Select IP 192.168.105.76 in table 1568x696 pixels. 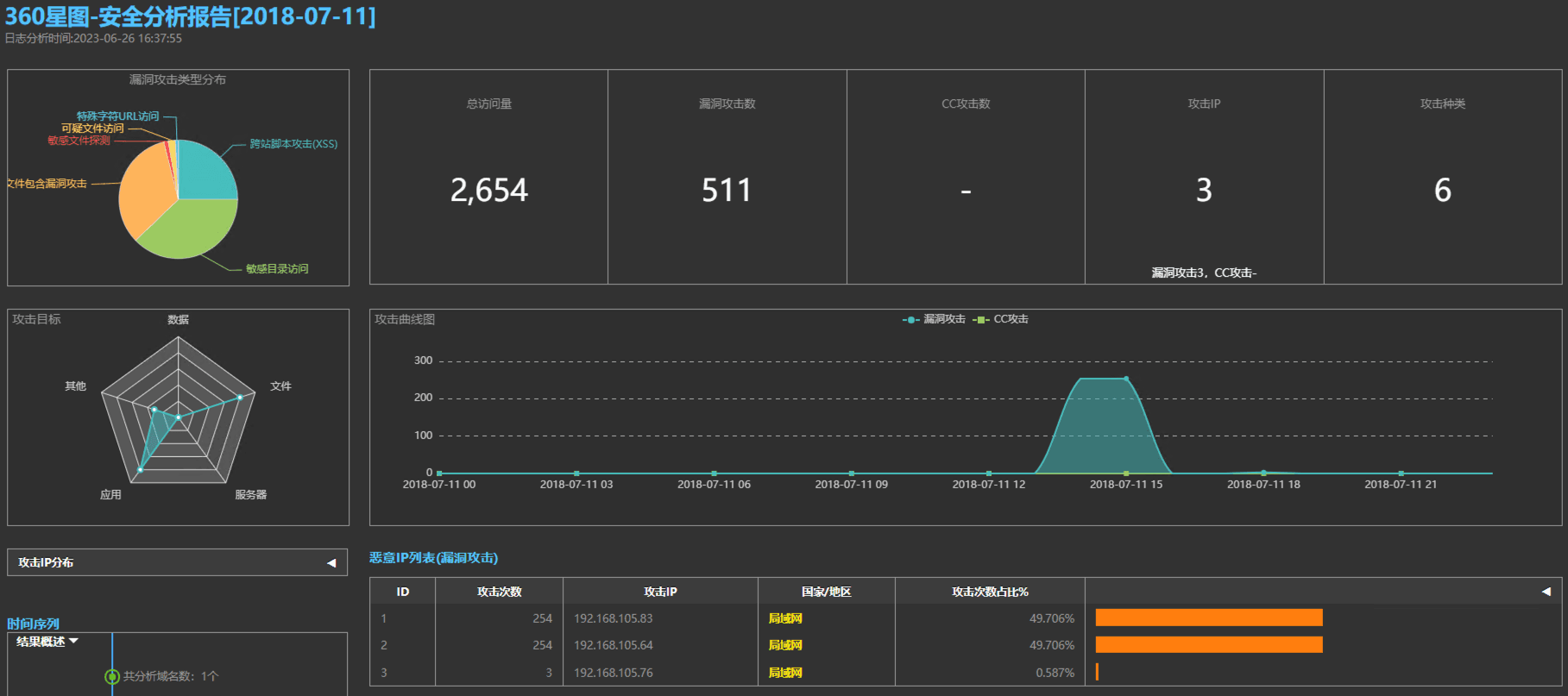pyautogui.click(x=613, y=673)
